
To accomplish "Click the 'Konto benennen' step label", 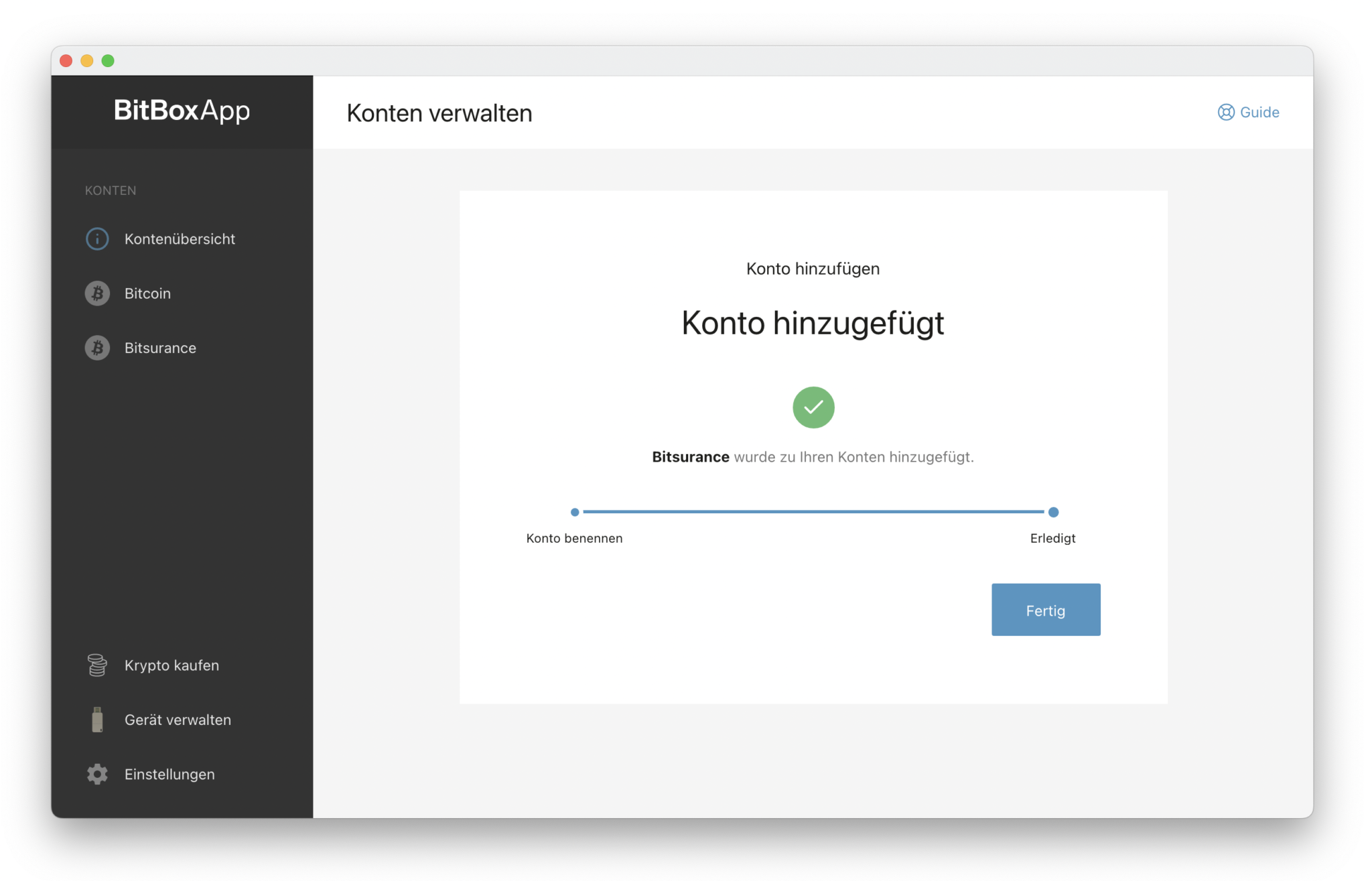I will (574, 538).
